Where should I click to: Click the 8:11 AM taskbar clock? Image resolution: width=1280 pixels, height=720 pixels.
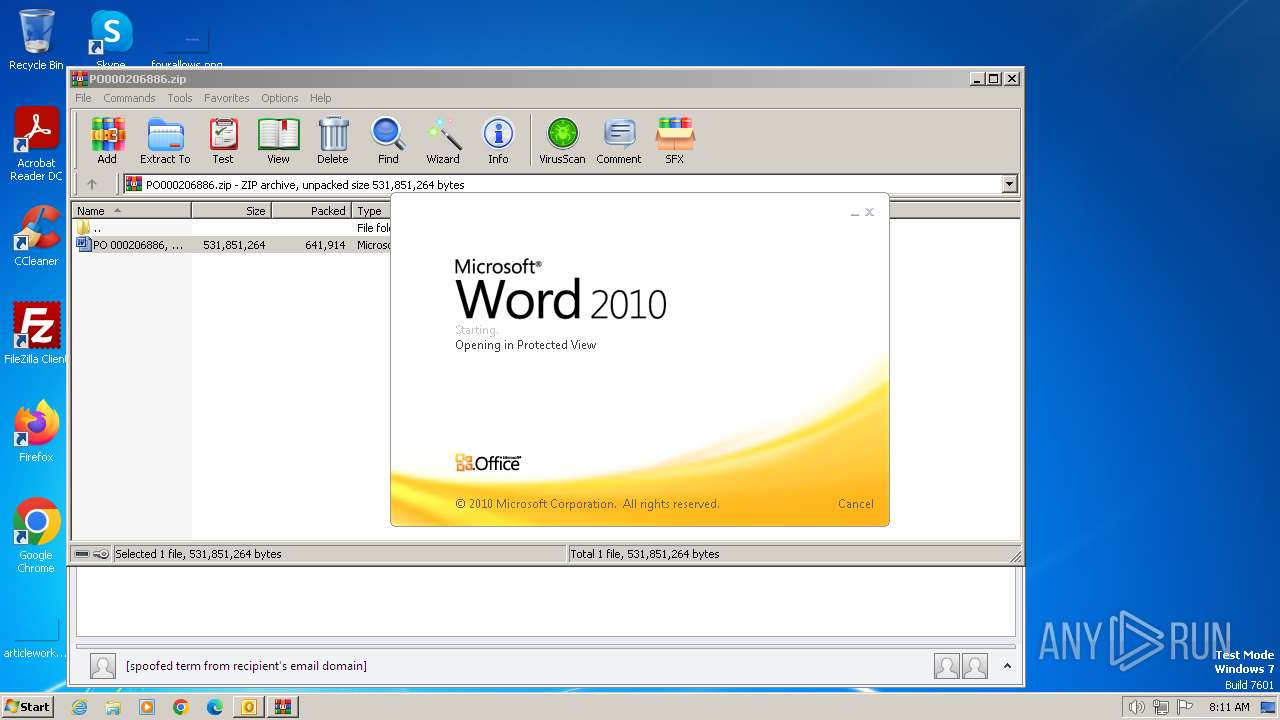point(1229,707)
